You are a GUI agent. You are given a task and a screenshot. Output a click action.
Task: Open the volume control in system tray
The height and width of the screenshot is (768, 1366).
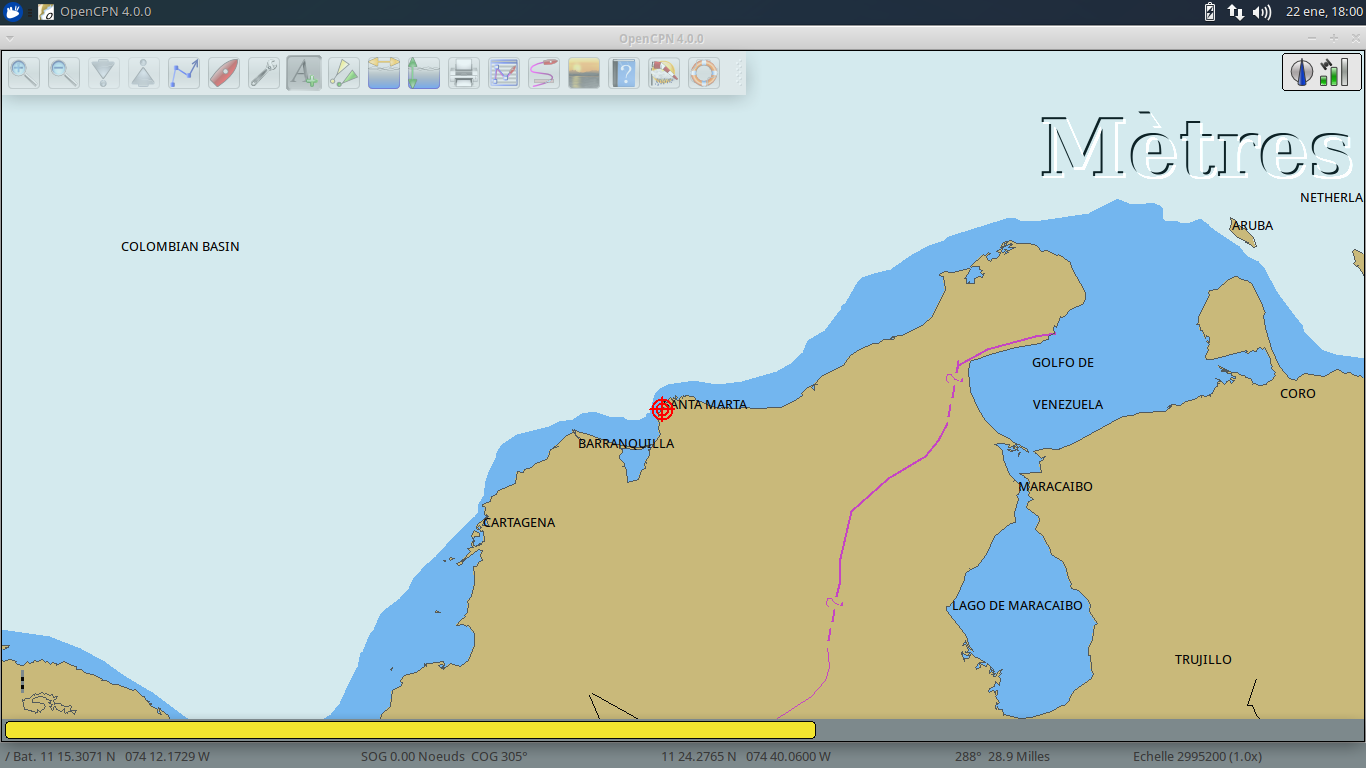[1262, 12]
